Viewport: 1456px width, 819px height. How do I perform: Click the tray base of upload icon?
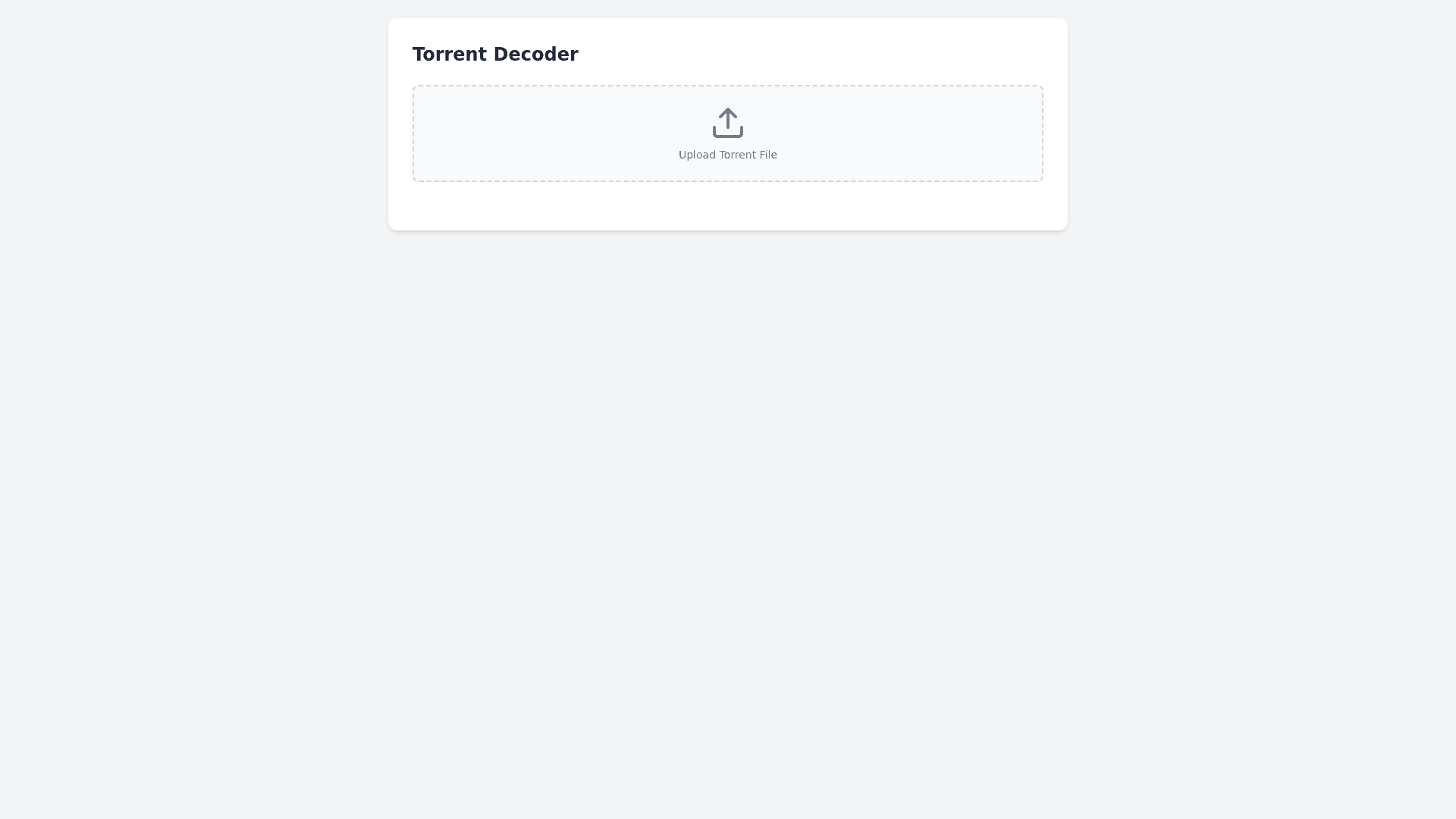(728, 133)
